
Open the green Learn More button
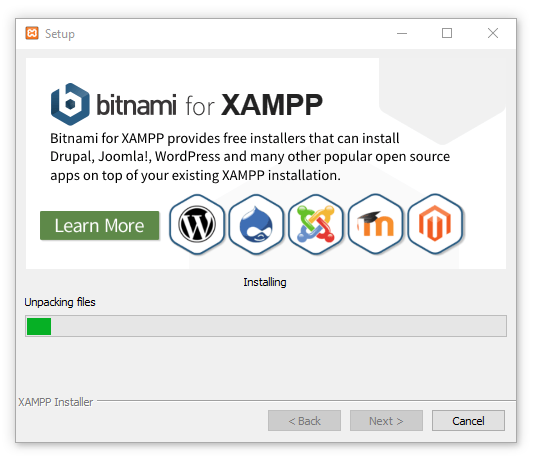pyautogui.click(x=99, y=226)
